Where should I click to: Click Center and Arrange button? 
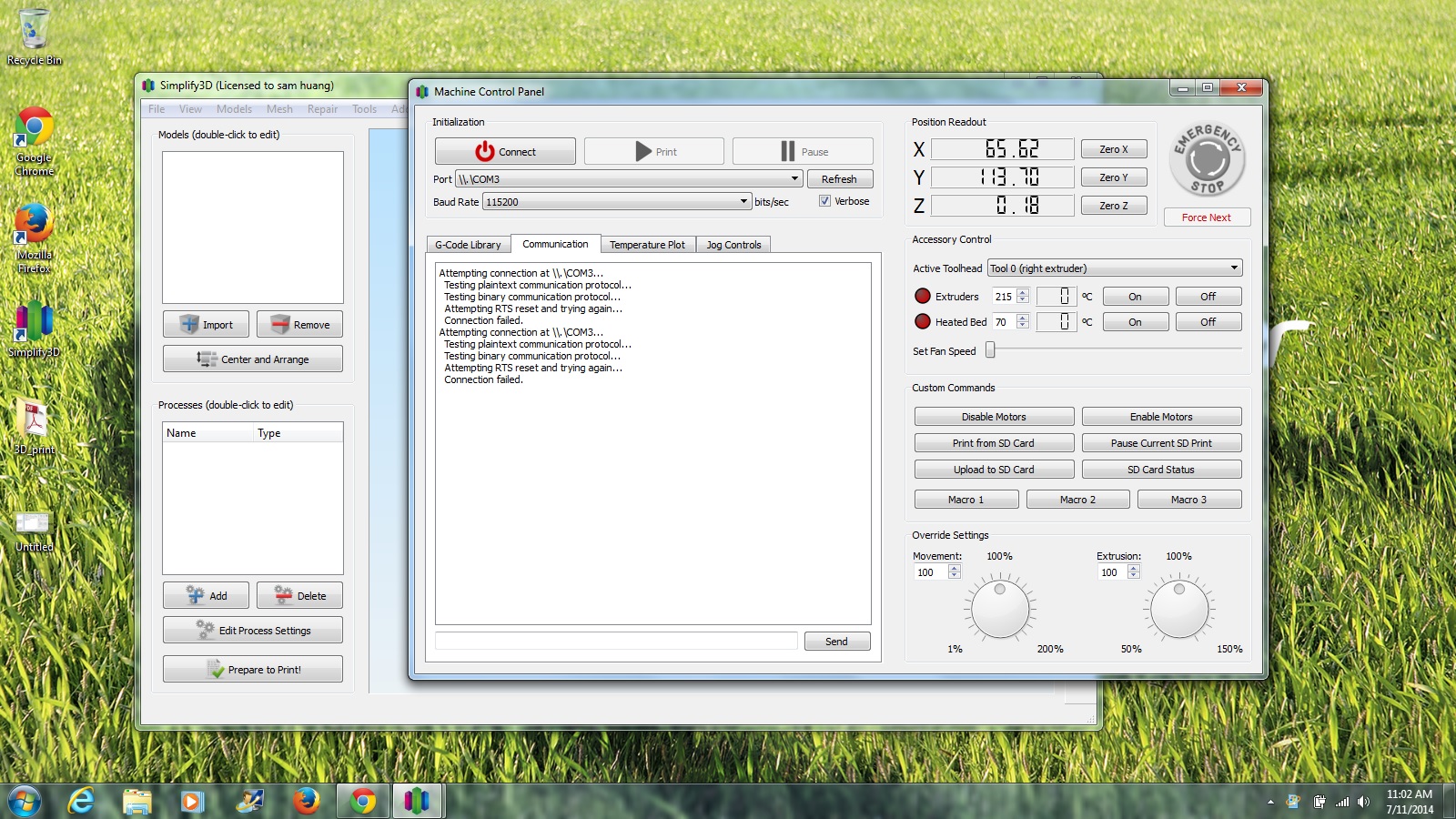[253, 359]
